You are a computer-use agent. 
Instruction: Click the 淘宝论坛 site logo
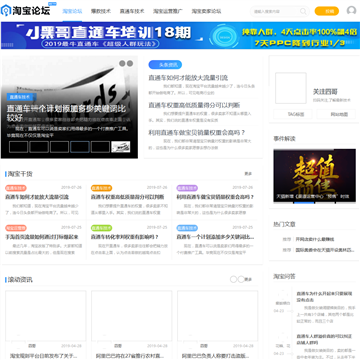[26, 10]
